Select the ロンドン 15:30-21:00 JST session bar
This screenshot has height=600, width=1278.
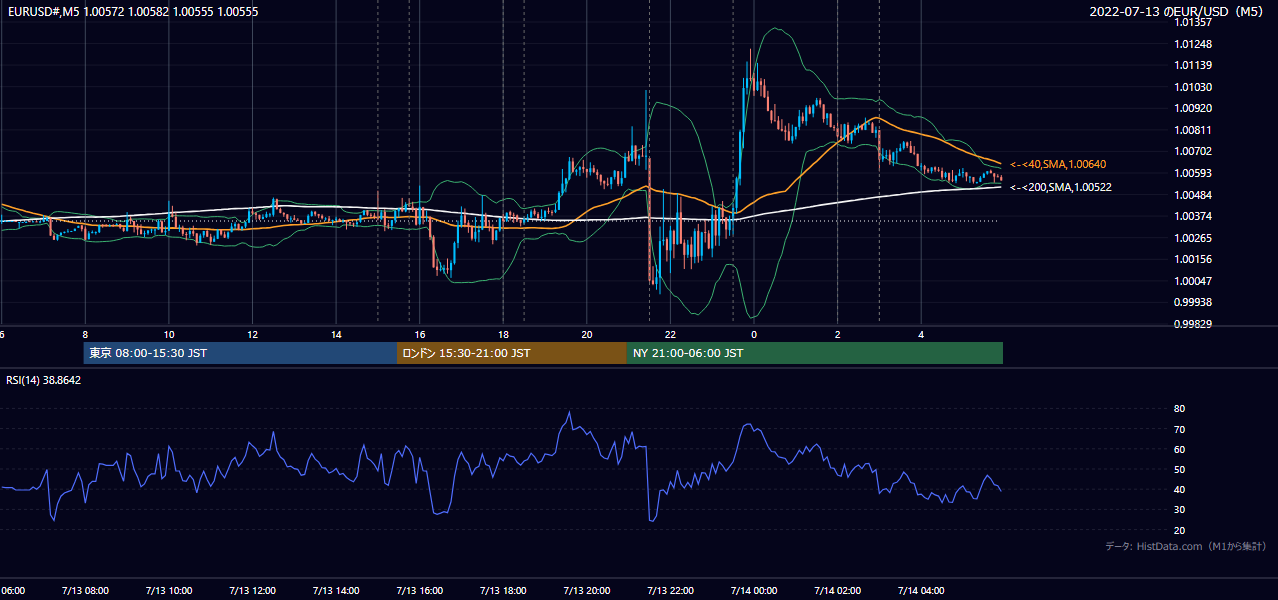pyautogui.click(x=512, y=353)
